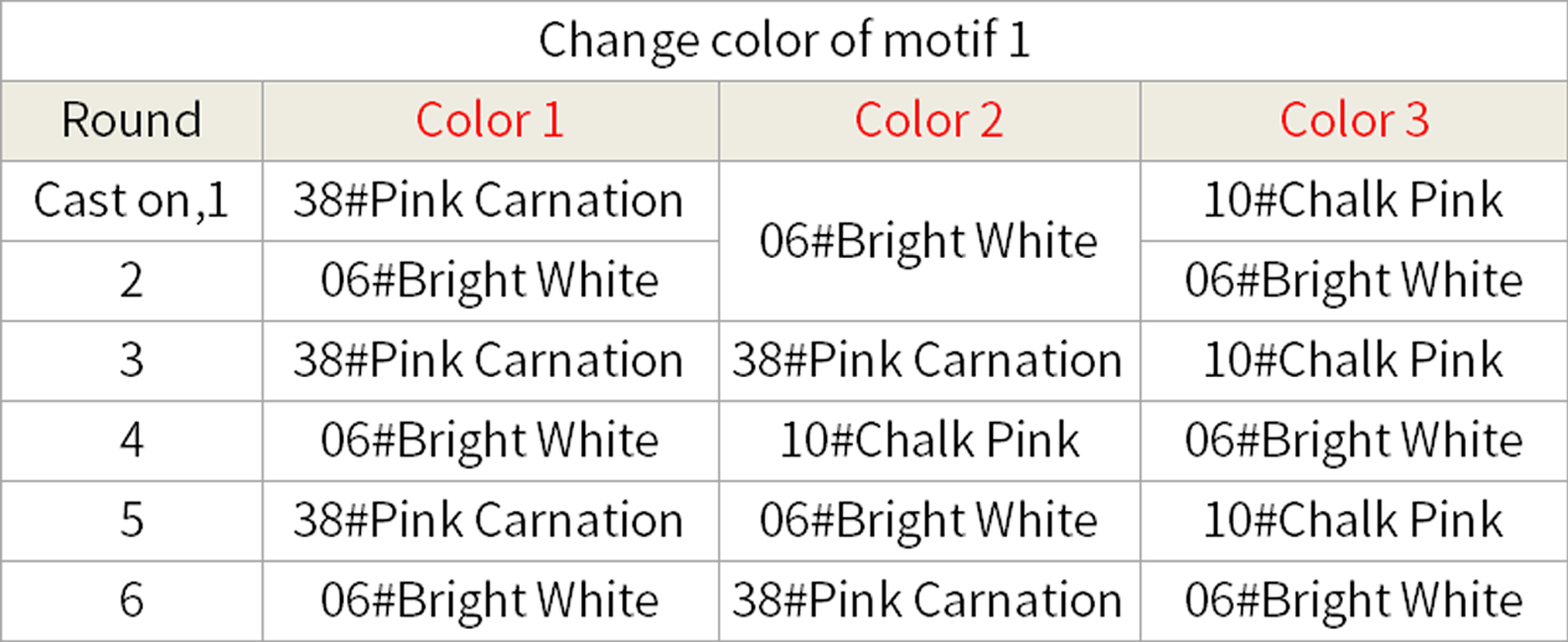Click the Round 2 row label
1568x642 pixels.
click(132, 282)
